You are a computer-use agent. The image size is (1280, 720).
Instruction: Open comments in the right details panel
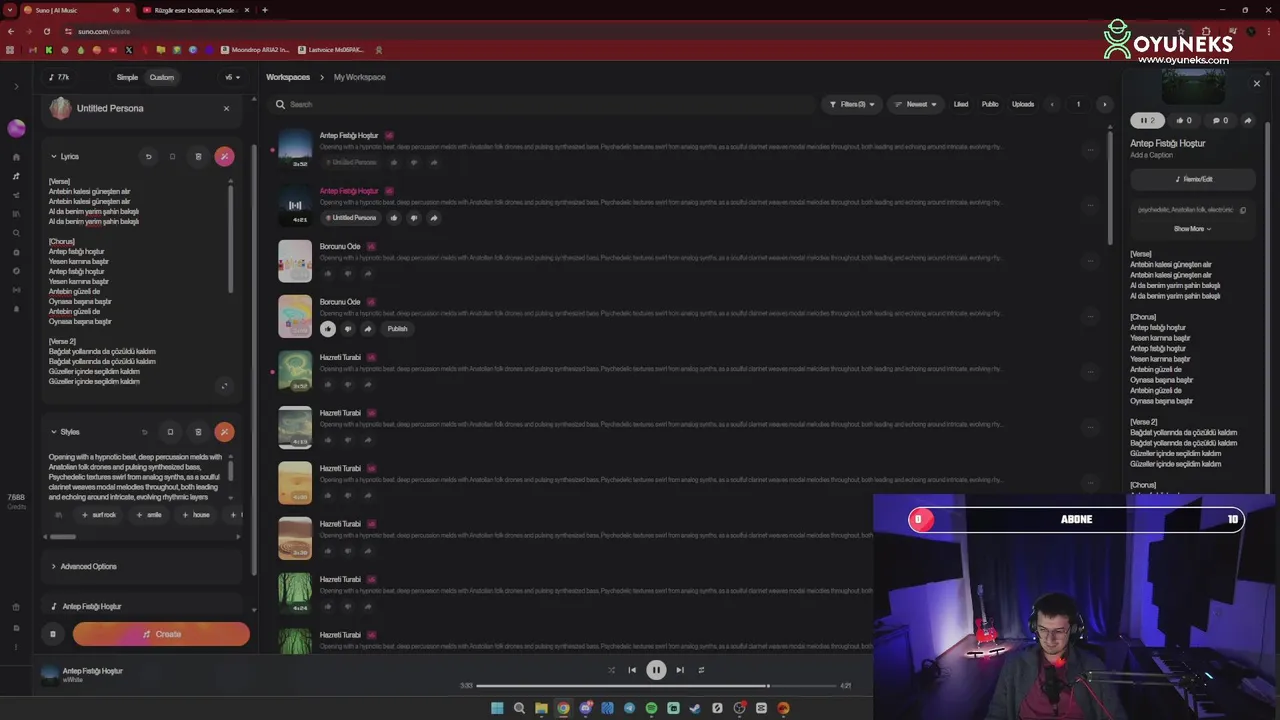pos(1220,121)
